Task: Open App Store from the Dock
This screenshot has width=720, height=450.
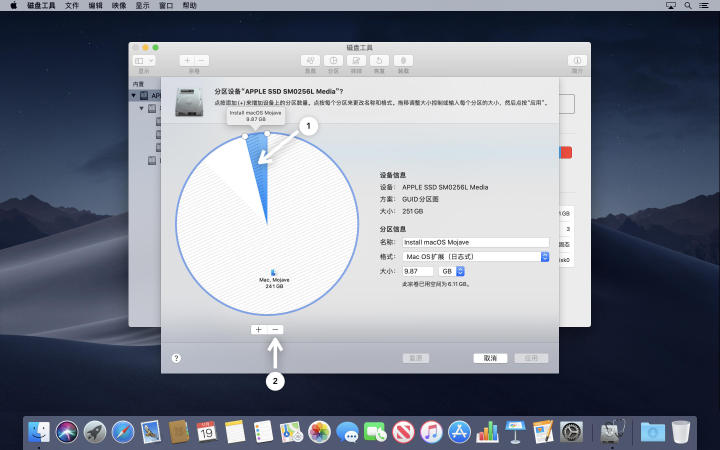Action: pyautogui.click(x=460, y=432)
